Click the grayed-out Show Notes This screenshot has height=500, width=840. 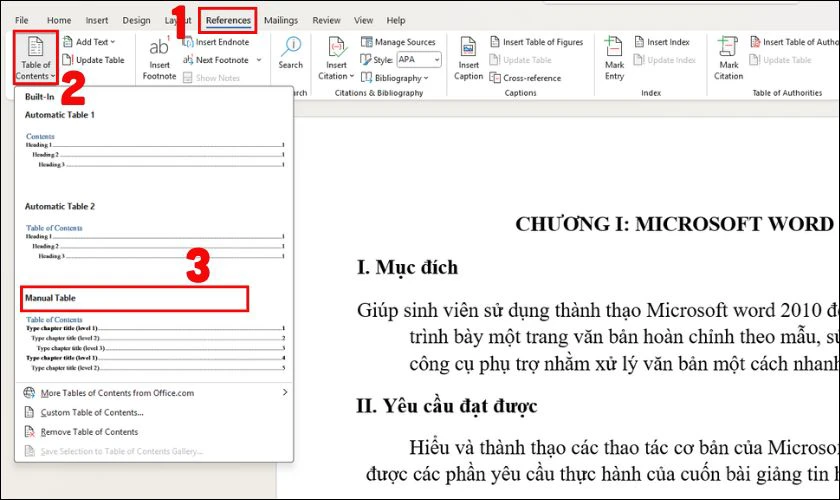[x=212, y=78]
